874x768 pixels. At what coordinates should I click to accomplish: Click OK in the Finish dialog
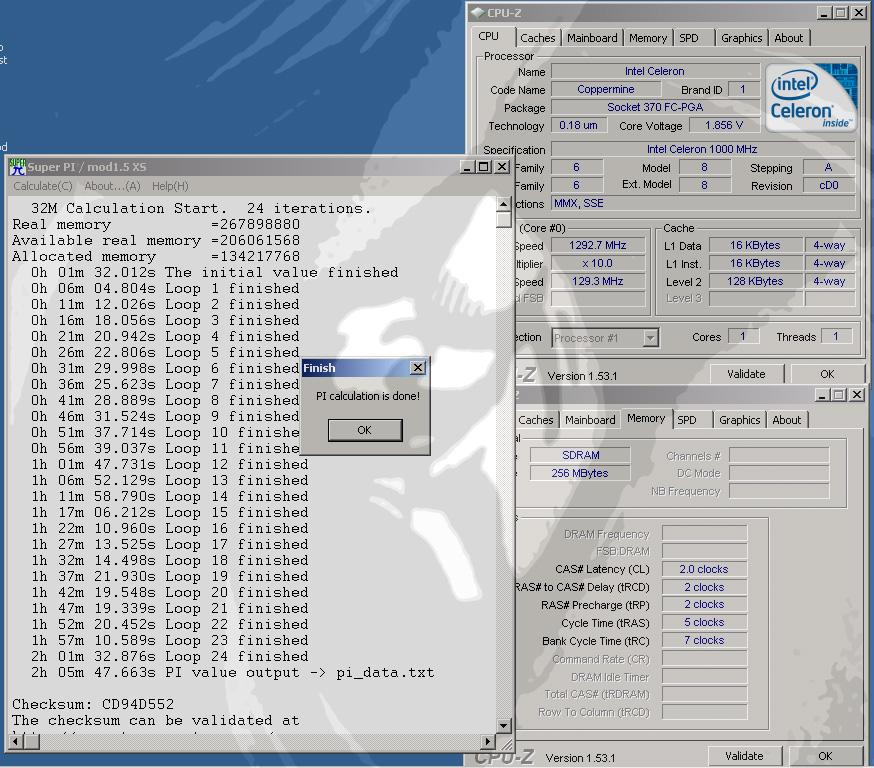click(365, 430)
